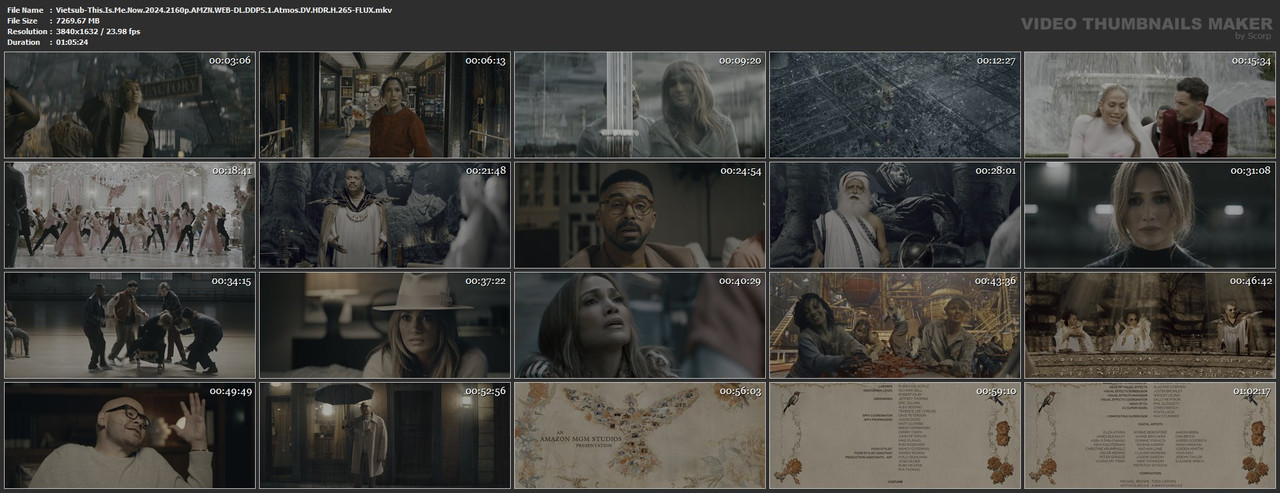View the dance scene thumbnail at 00:18:41
The width and height of the screenshot is (1280, 493).
coord(130,215)
